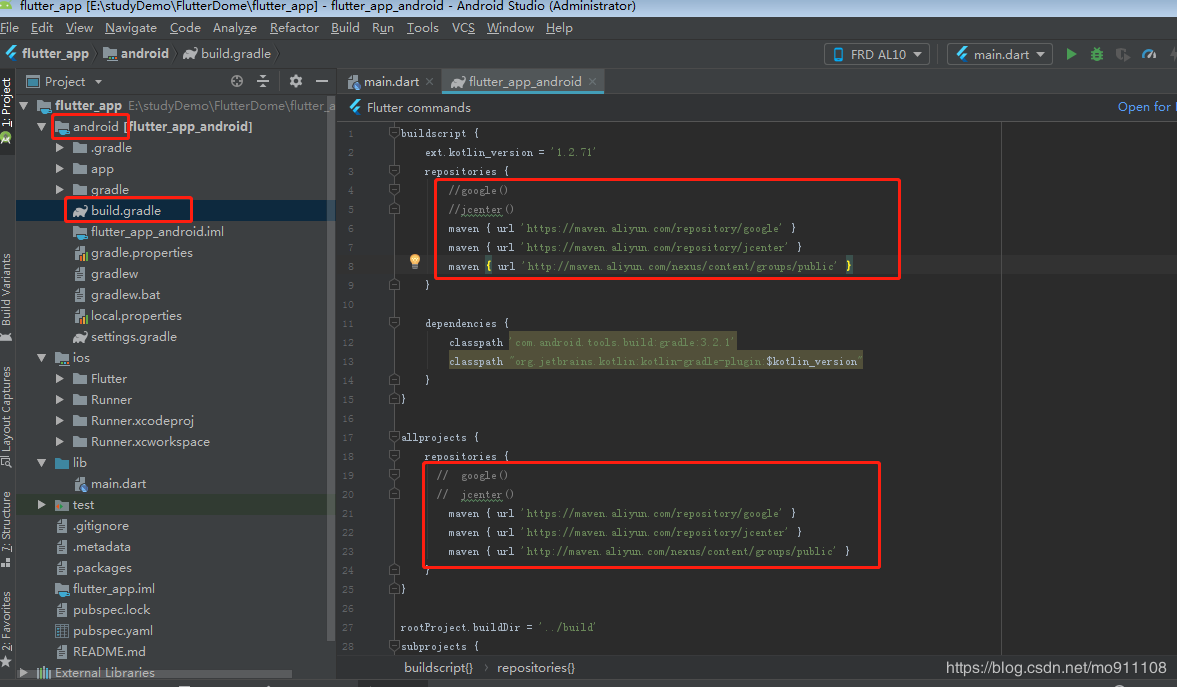Screen dimensions: 1177x687
Task: Open the main.dart run configuration dropdown
Action: pos(999,54)
